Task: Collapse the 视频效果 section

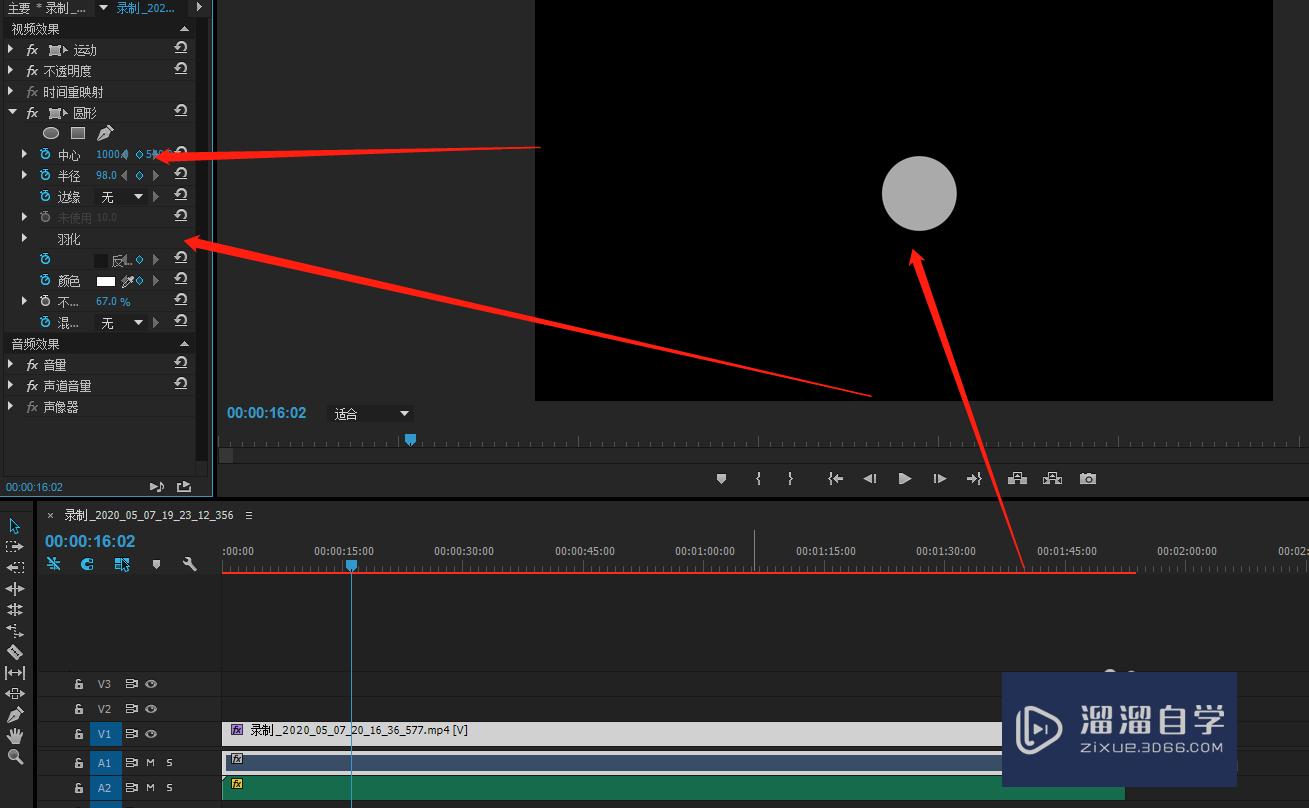Action: pyautogui.click(x=184, y=29)
